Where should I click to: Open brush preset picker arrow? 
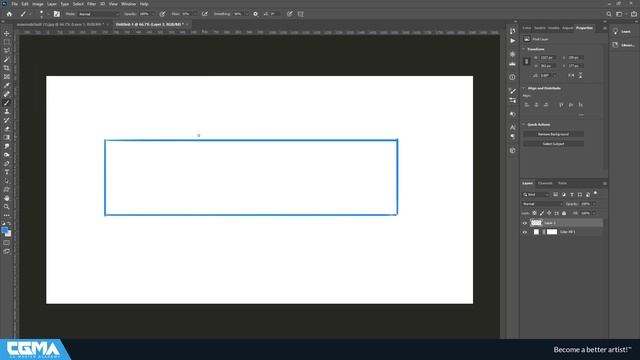click(48, 14)
